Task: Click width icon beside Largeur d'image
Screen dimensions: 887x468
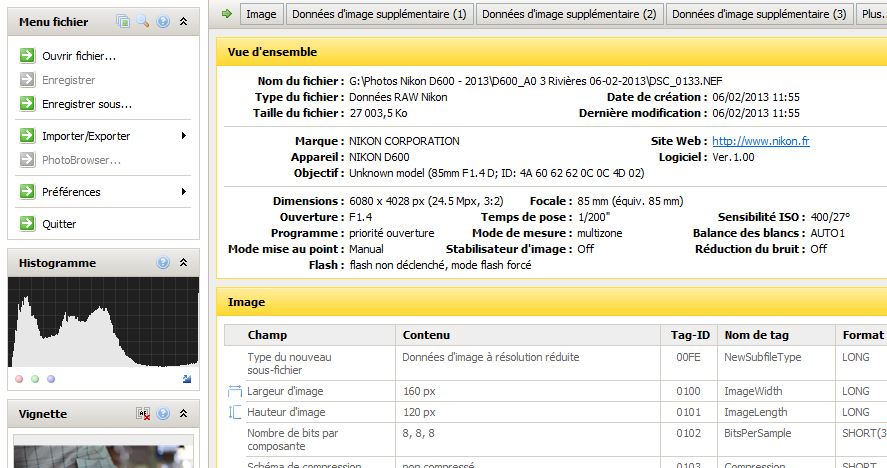Action: click(x=235, y=391)
